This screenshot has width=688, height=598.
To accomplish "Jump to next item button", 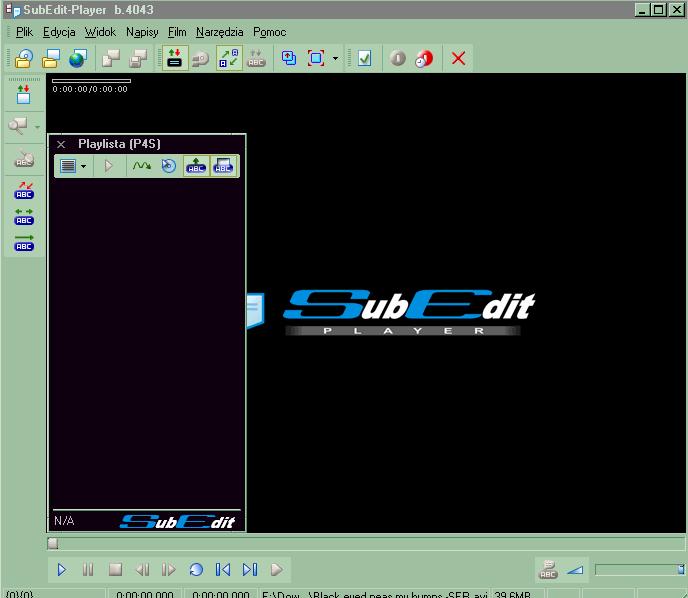I will (250, 570).
